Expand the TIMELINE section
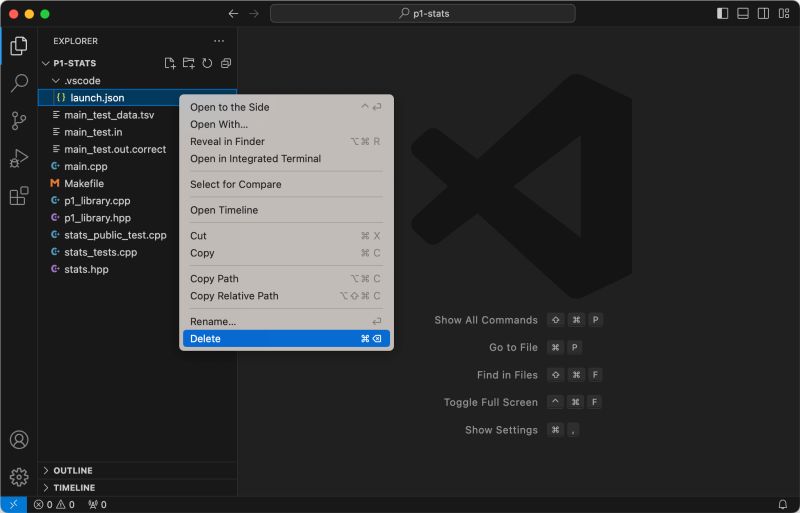The image size is (800, 513). point(137,487)
